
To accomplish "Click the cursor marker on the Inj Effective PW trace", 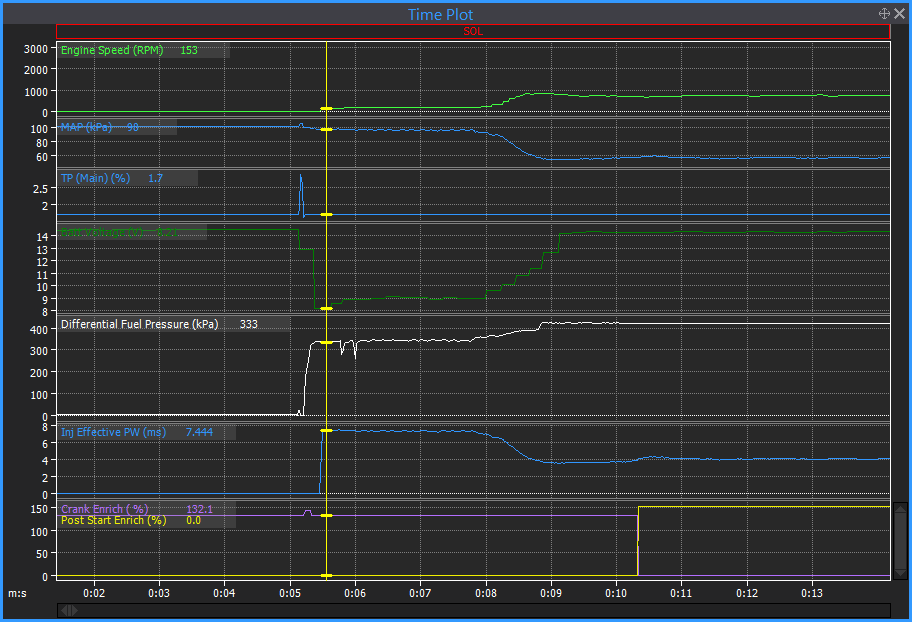I will coord(326,431).
